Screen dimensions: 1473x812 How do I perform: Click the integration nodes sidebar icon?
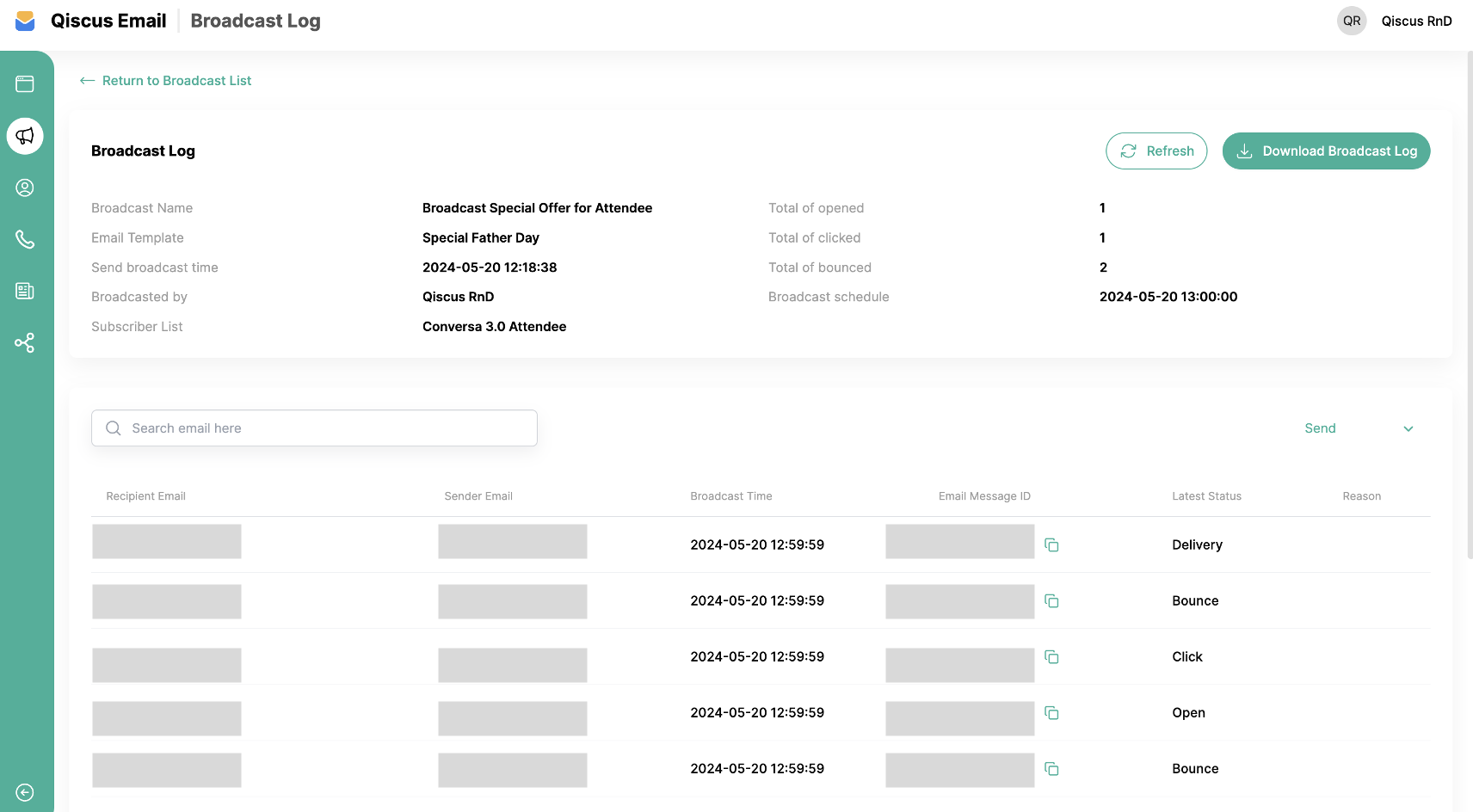pos(25,343)
